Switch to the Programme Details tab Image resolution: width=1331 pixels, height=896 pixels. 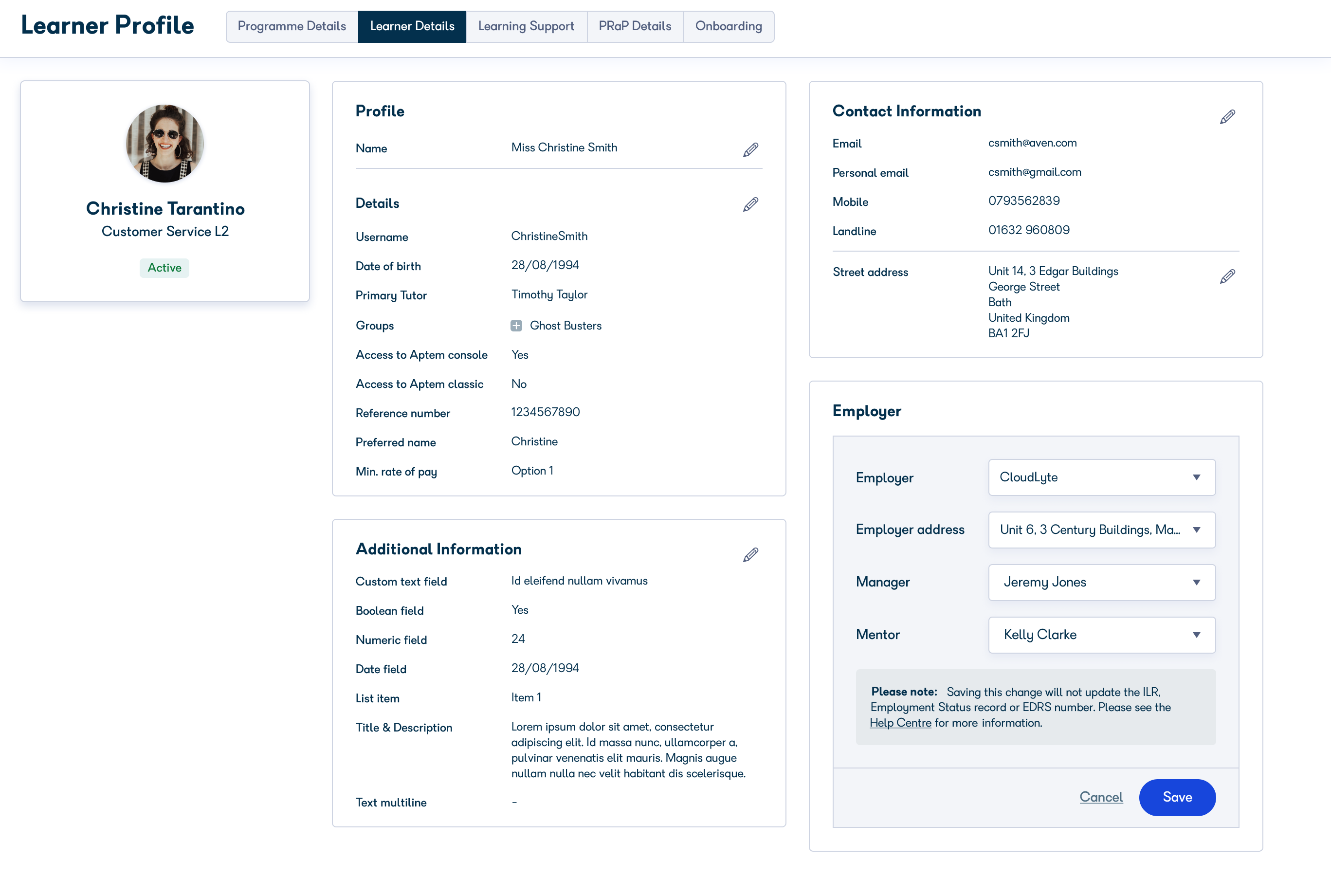coord(292,26)
